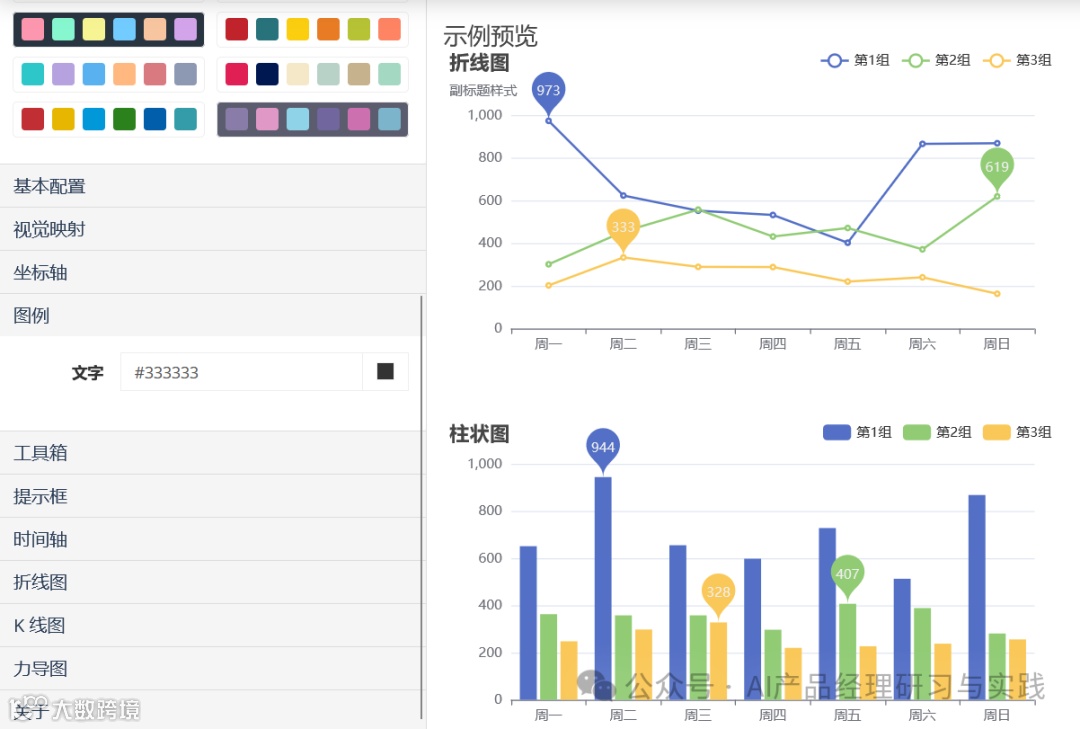
Task: Toggle 第2组 legend in bar chart
Action: (937, 432)
